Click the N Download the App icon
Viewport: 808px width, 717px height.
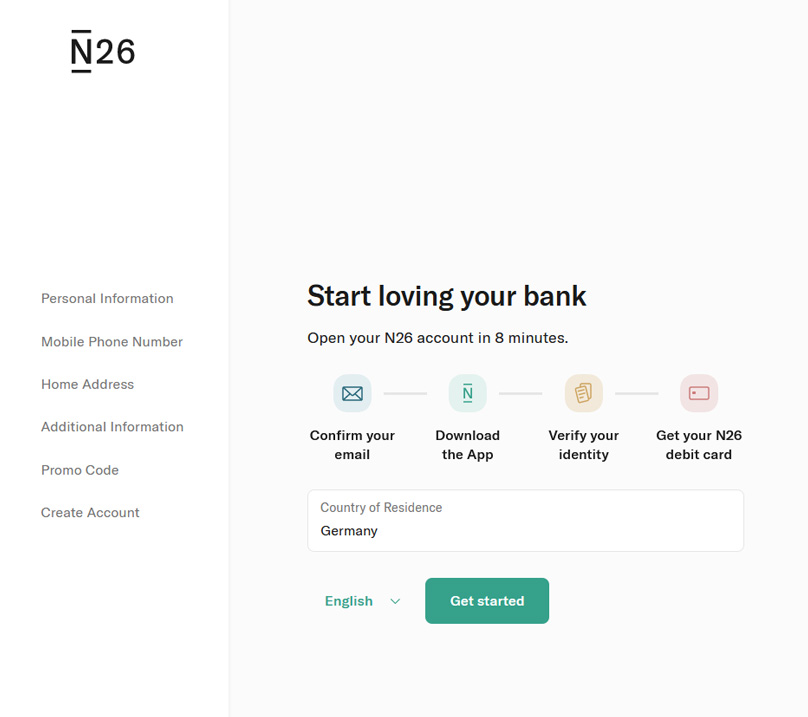tap(467, 393)
